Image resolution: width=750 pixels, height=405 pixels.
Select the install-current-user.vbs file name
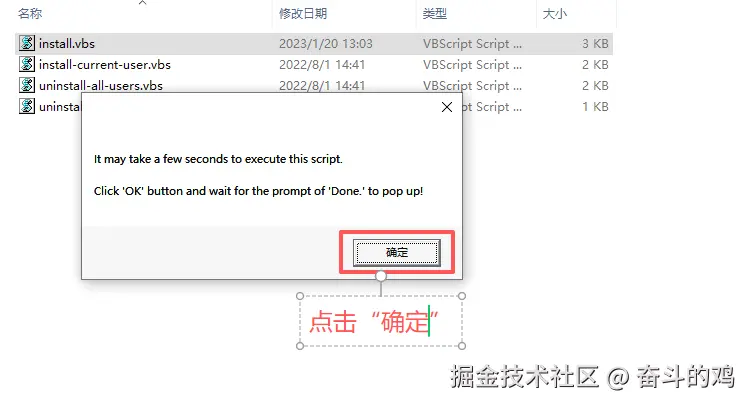pyautogui.click(x=105, y=65)
